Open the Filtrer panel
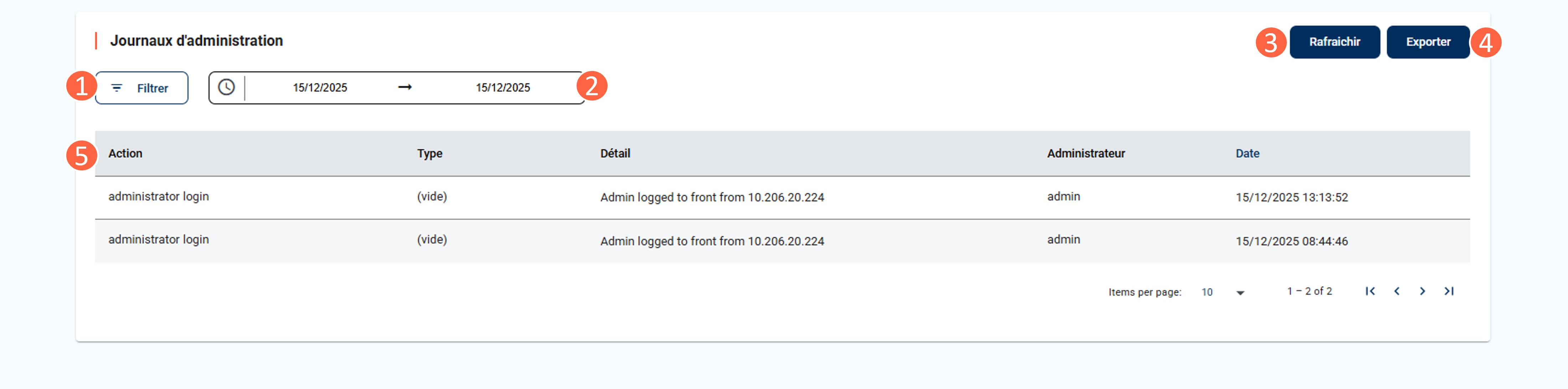 point(141,88)
